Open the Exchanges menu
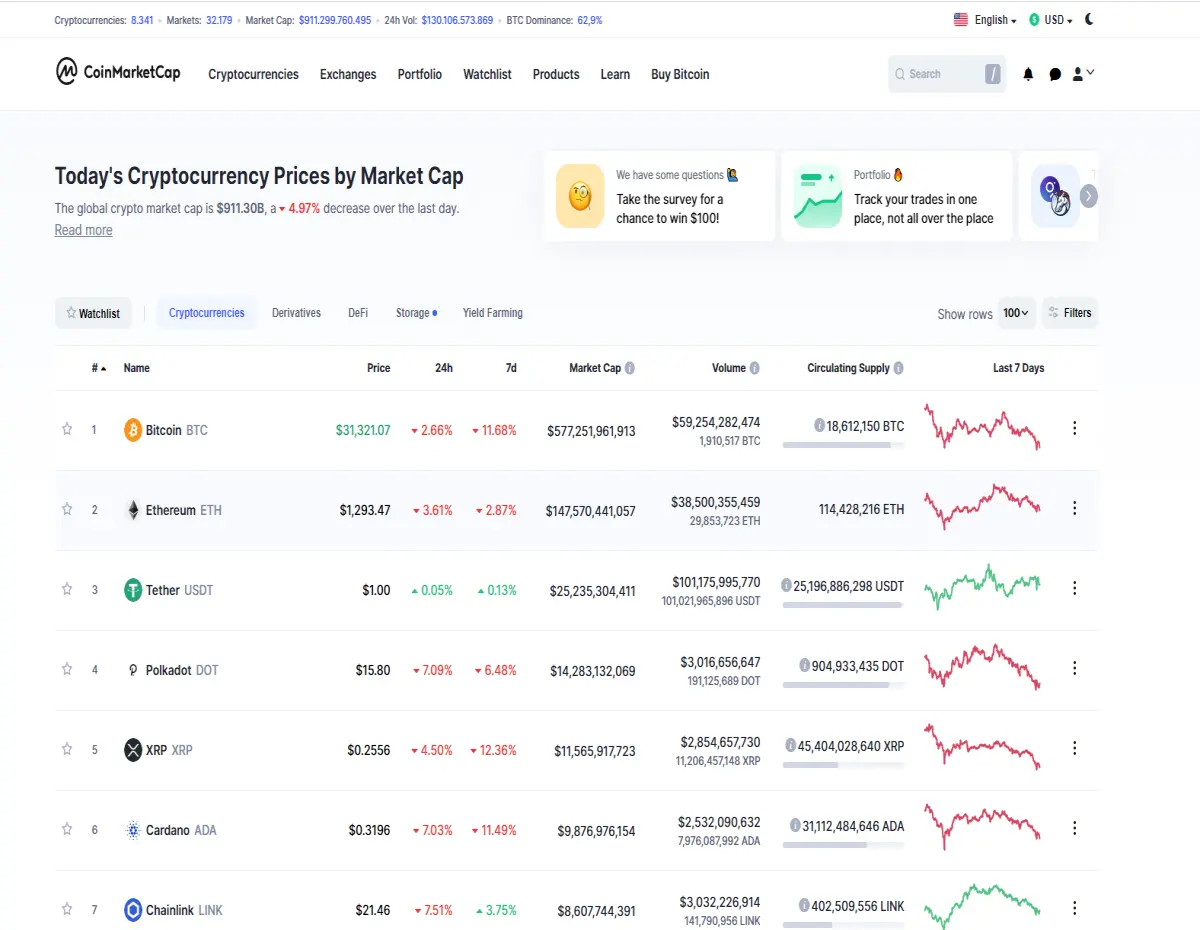Viewport: 1200px width, 930px height. [348, 74]
